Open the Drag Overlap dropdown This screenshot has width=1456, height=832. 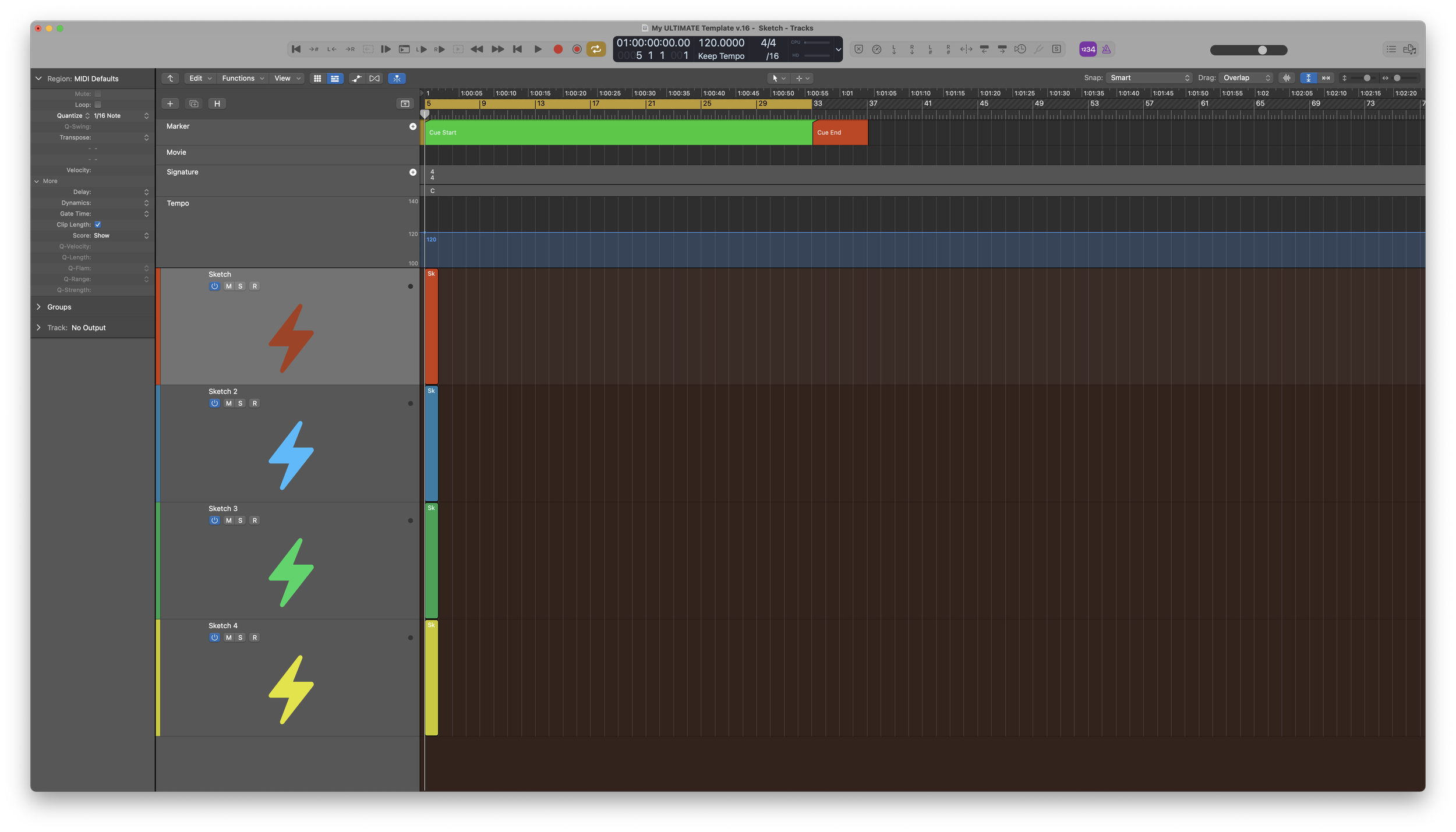coord(1246,78)
